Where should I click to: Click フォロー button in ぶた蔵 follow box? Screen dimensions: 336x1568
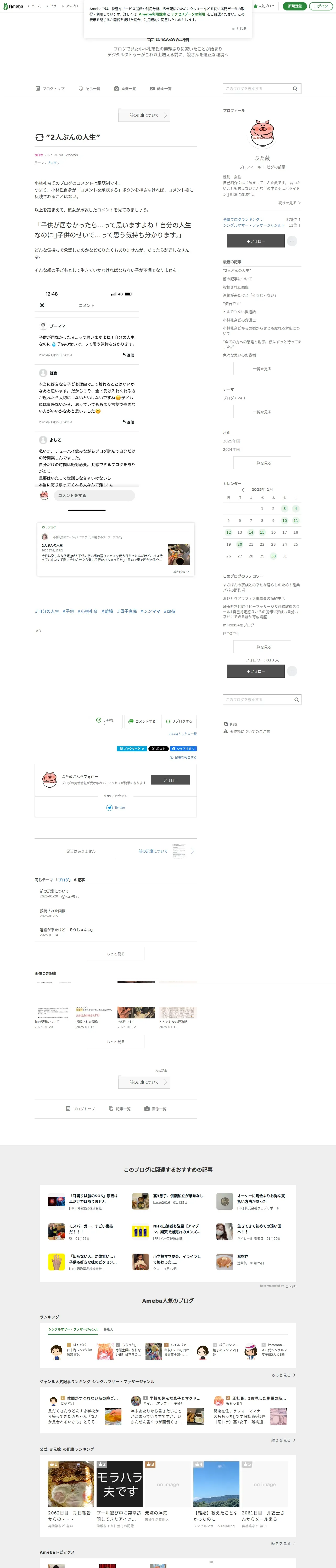170,780
